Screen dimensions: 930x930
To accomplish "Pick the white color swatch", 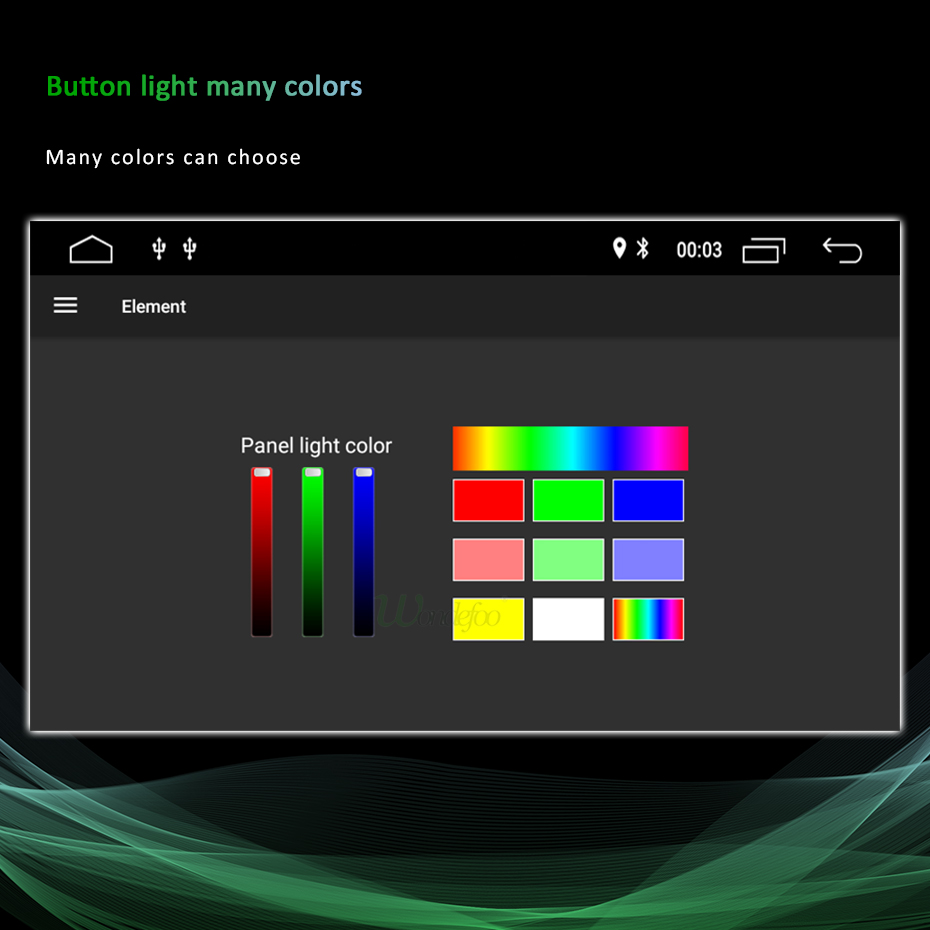I will pos(568,619).
